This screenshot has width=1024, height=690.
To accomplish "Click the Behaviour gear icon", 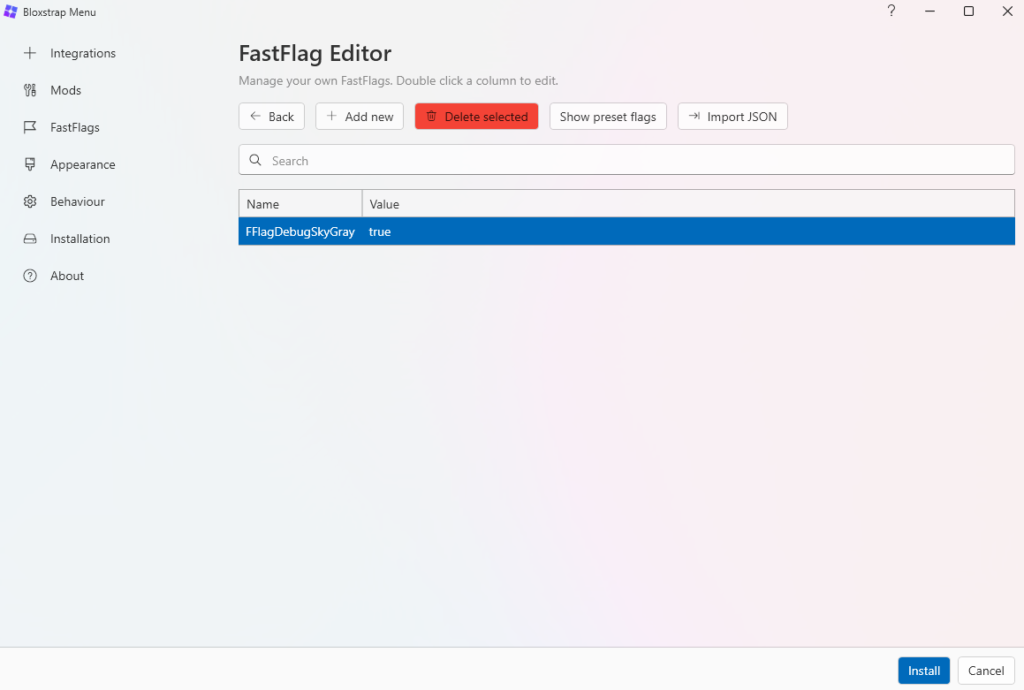I will tap(30, 202).
